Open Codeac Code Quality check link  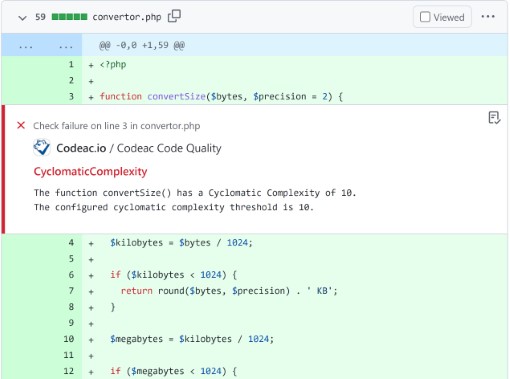coord(169,148)
